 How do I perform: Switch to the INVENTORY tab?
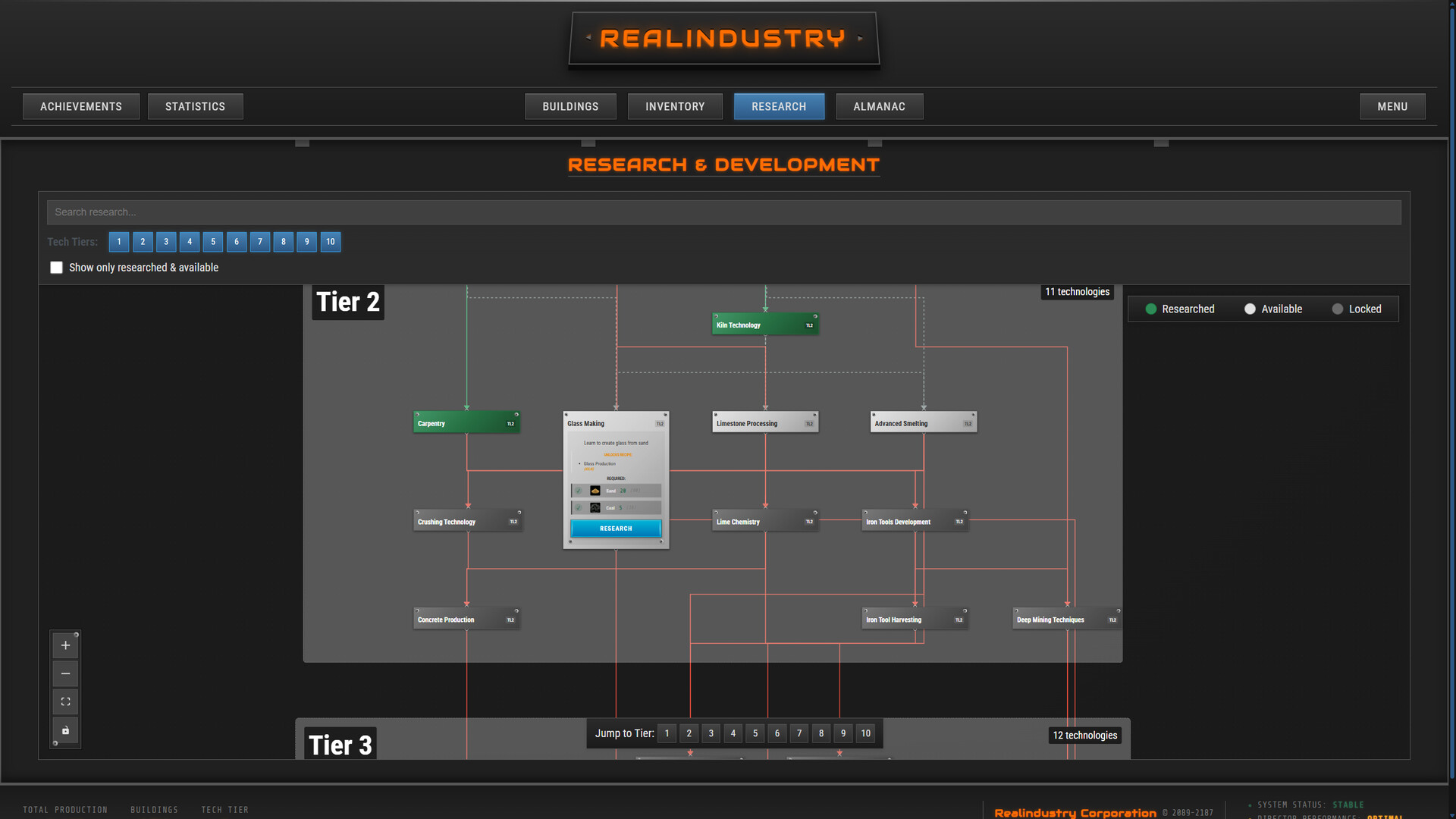[675, 106]
